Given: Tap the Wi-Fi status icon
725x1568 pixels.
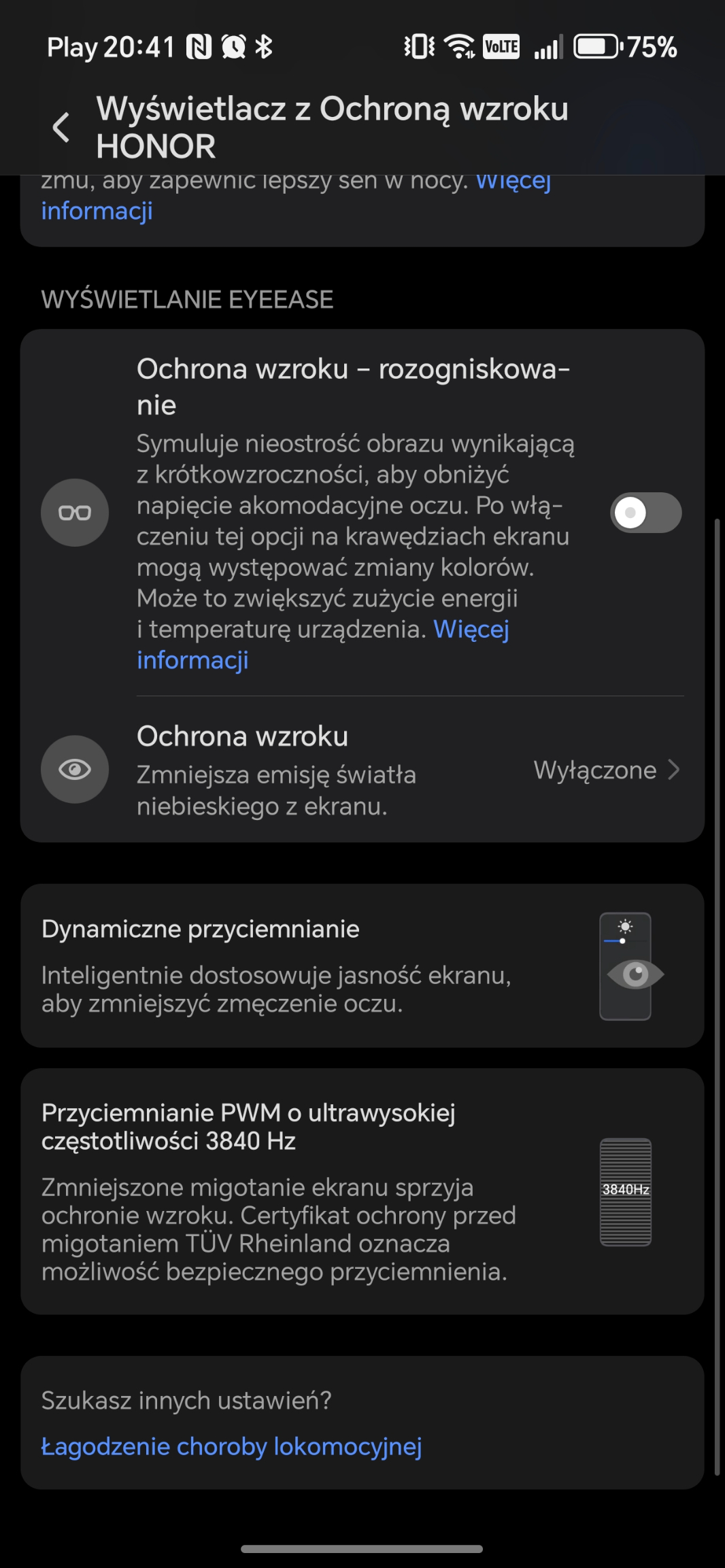Looking at the screenshot, I should [459, 47].
